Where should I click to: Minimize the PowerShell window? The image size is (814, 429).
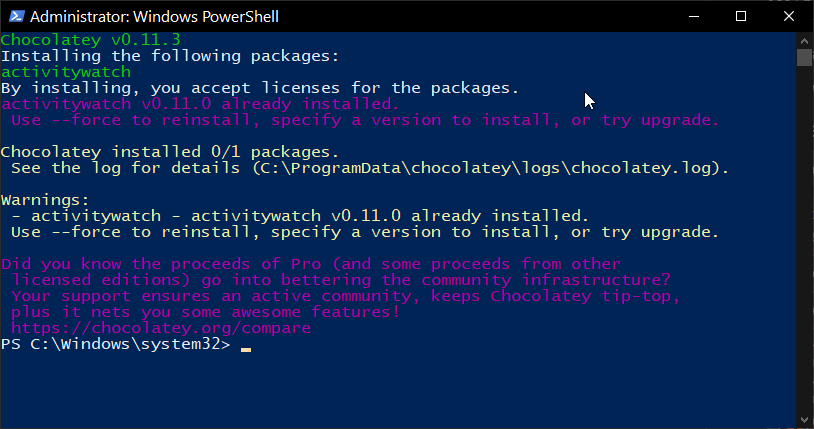[x=694, y=16]
